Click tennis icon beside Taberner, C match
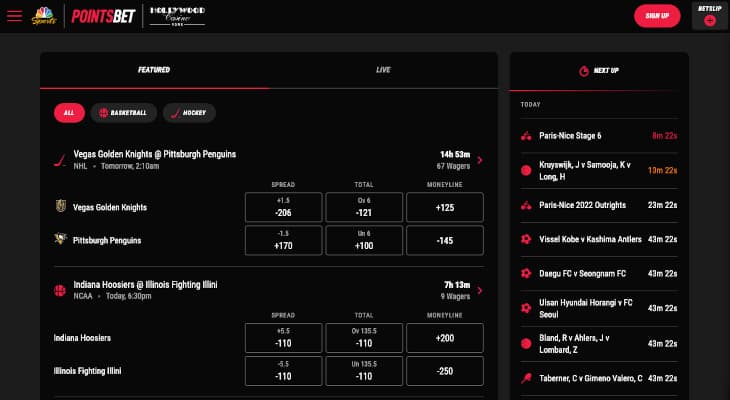The image size is (730, 400). 526,378
